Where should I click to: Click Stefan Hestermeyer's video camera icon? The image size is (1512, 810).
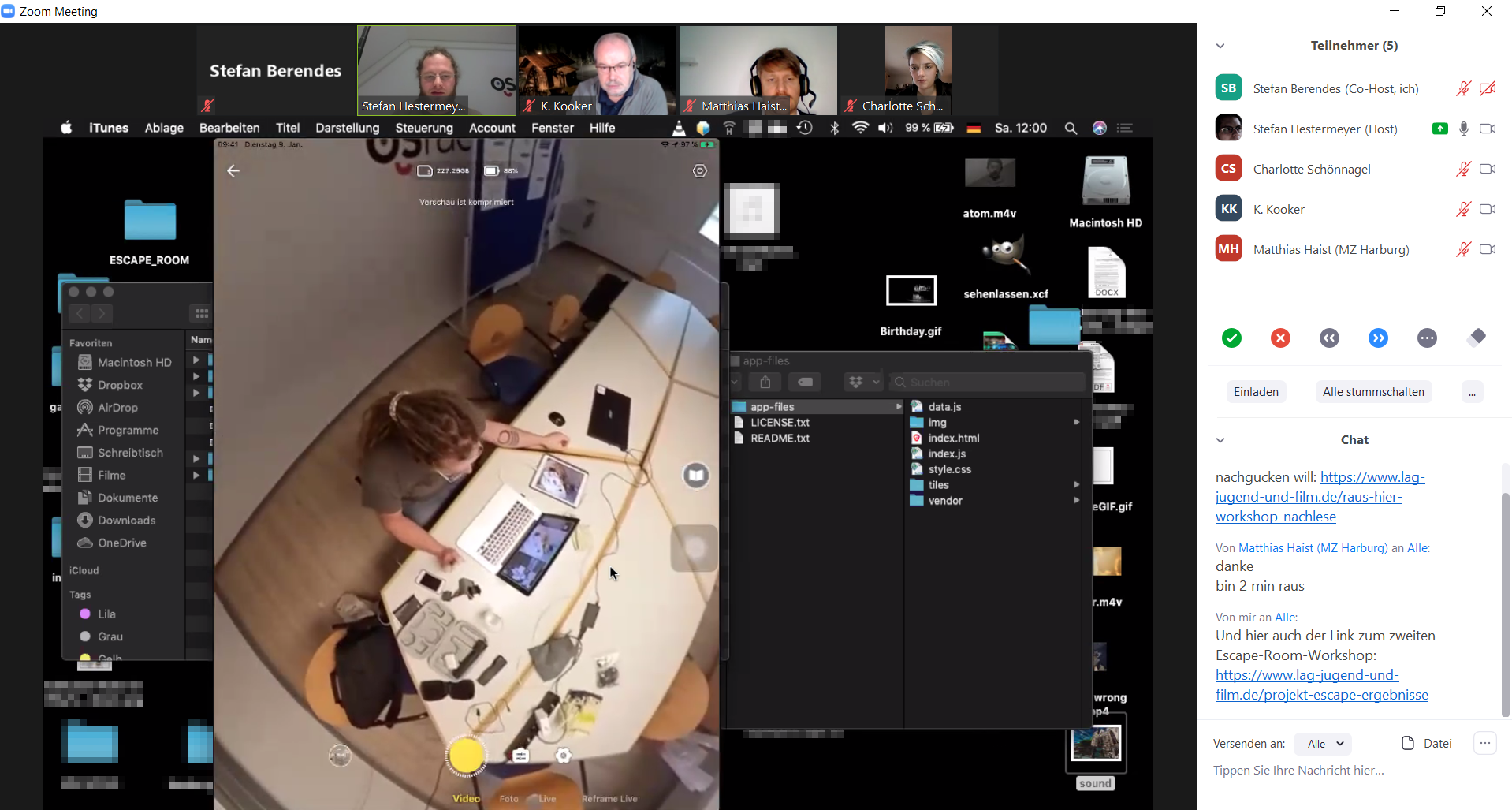tap(1488, 129)
